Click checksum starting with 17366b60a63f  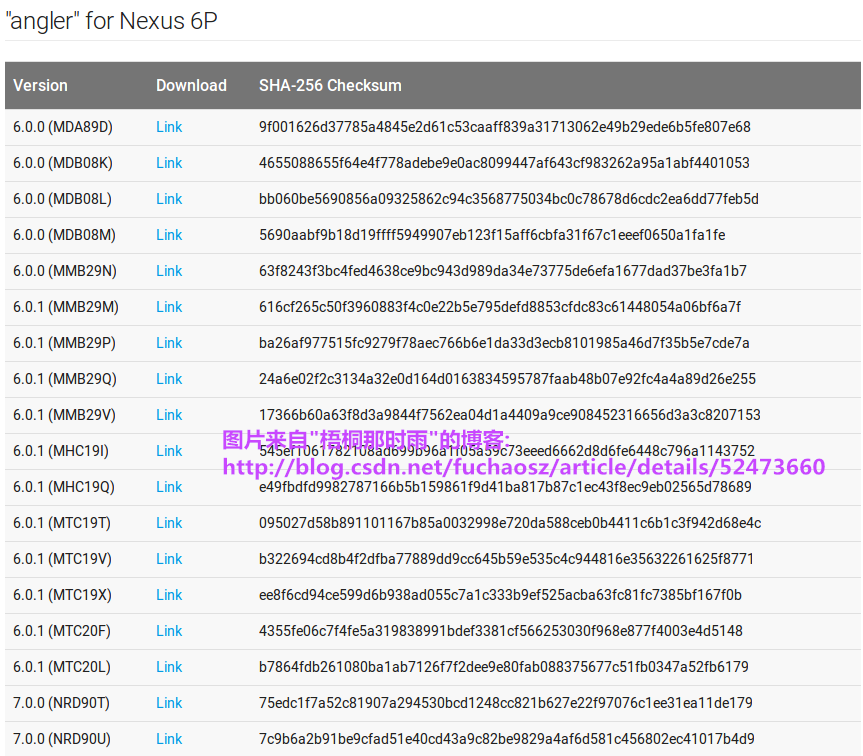510,415
